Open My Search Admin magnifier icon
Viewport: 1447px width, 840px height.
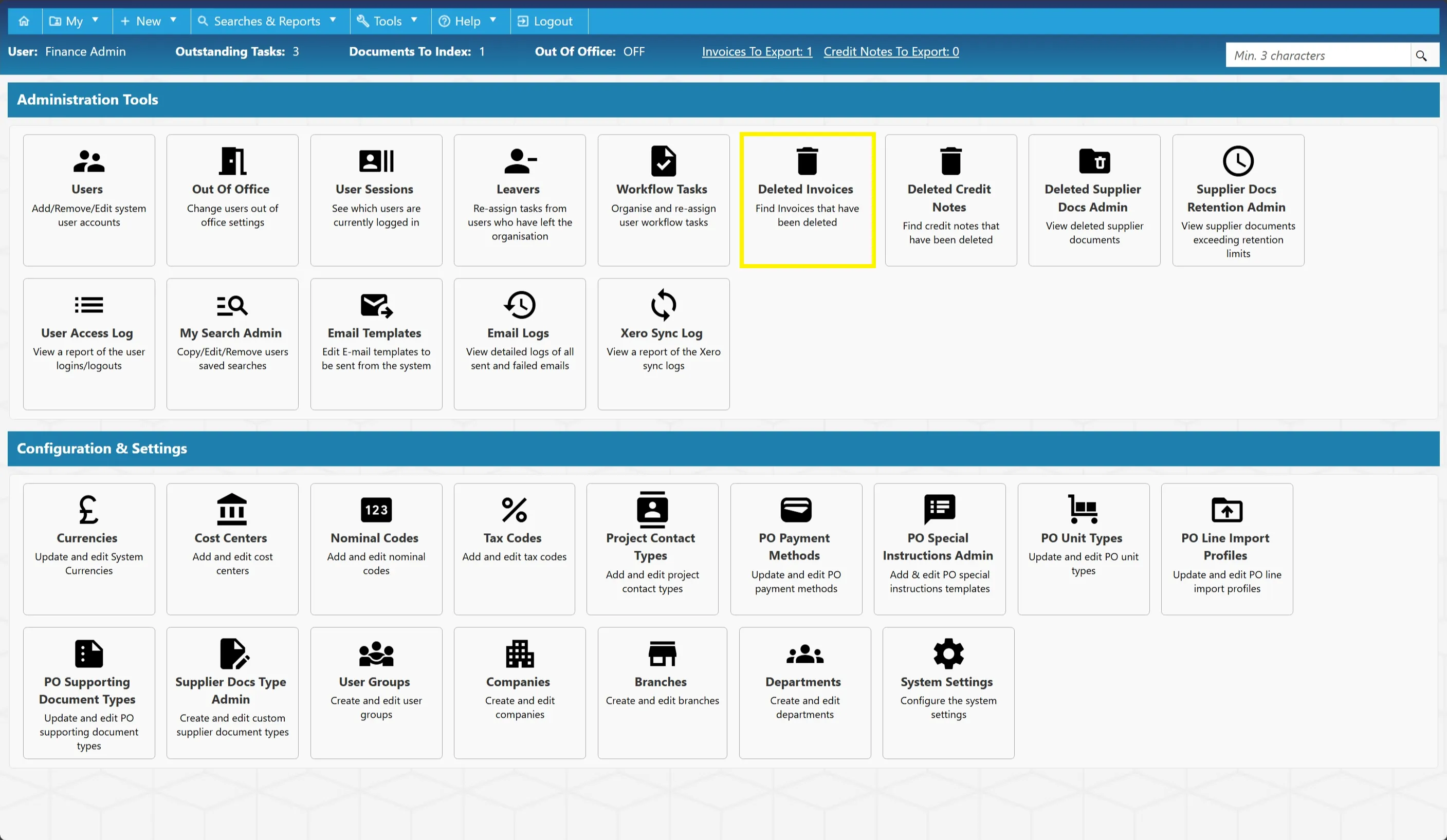point(232,305)
